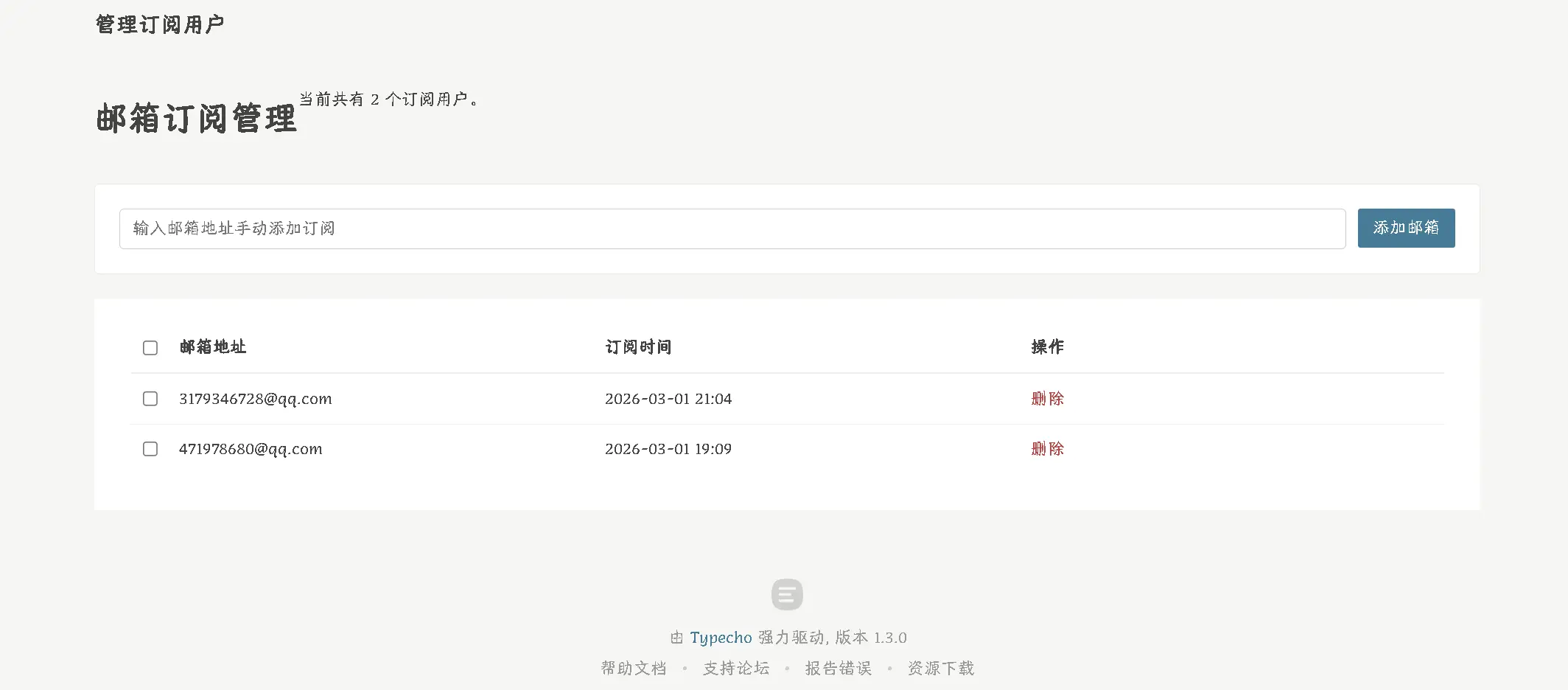Click the 邮箱订阅管理 heading
Image resolution: width=1568 pixels, height=690 pixels.
pos(196,119)
